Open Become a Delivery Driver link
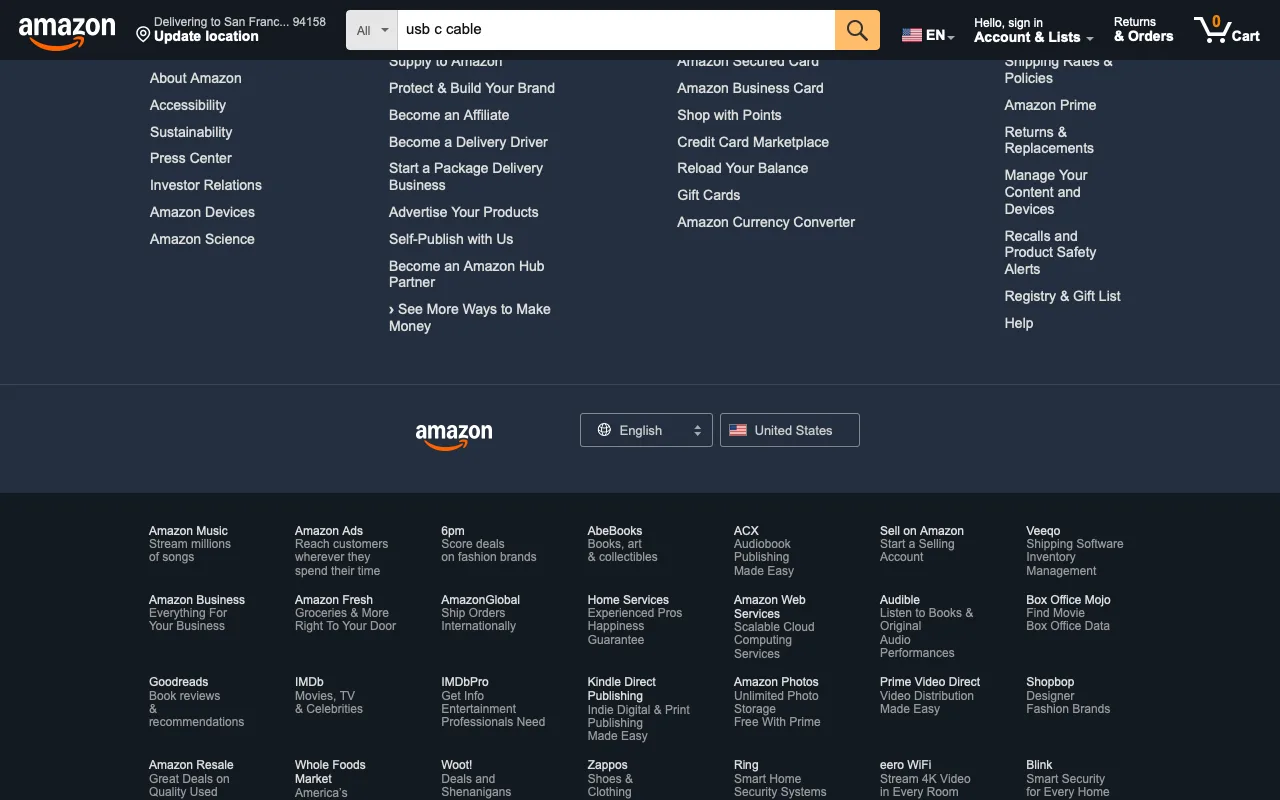 (x=468, y=142)
